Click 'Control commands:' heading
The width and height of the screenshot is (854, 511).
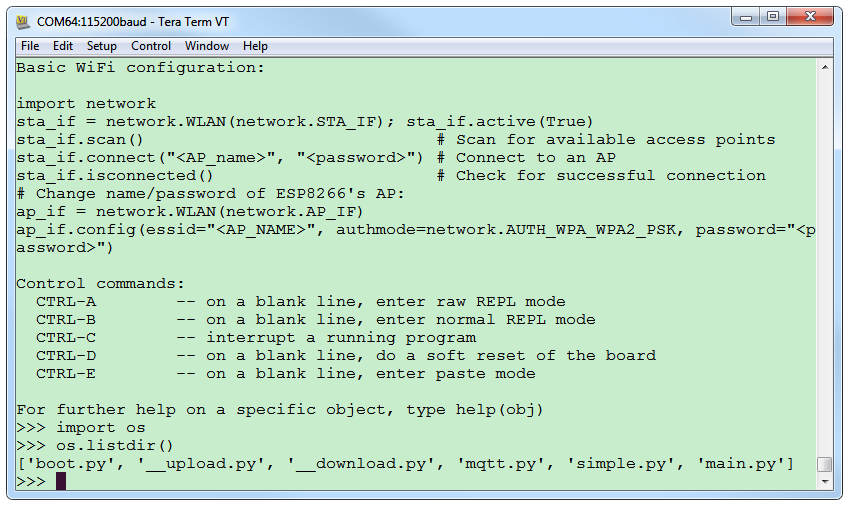click(100, 283)
